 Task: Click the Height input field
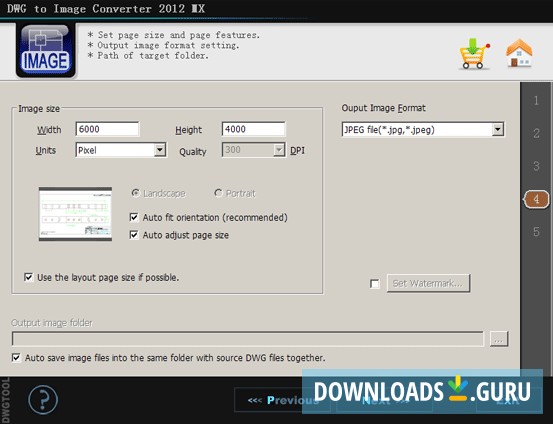pos(254,129)
